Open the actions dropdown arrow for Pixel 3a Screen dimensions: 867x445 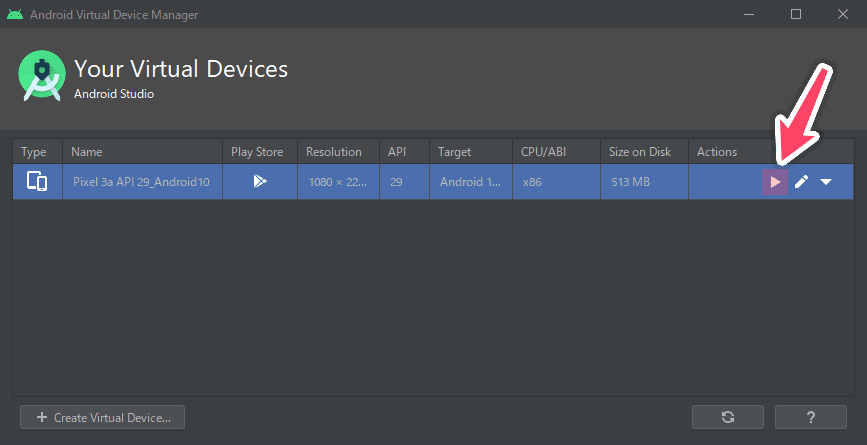826,182
